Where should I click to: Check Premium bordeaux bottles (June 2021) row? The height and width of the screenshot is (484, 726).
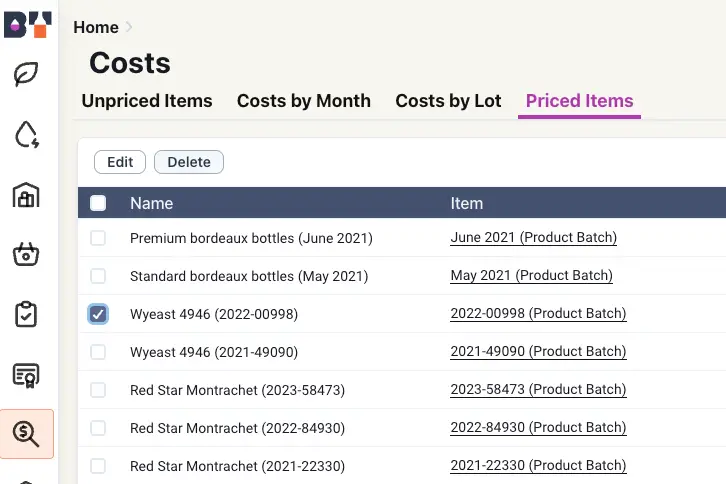point(98,238)
